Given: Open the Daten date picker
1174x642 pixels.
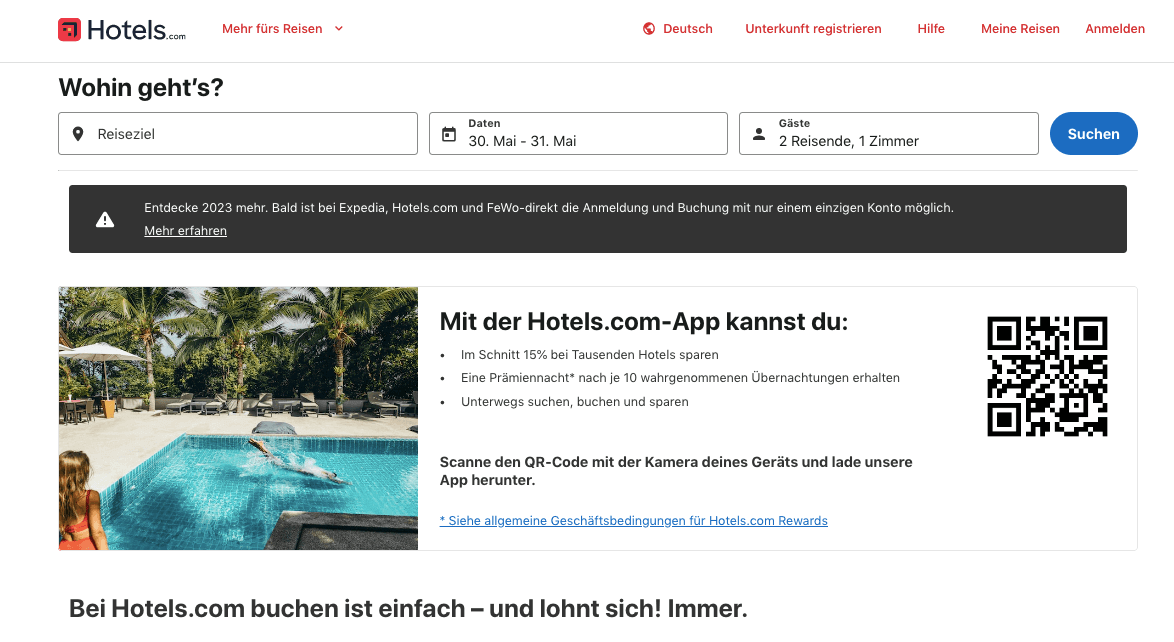Looking at the screenshot, I should [x=578, y=133].
